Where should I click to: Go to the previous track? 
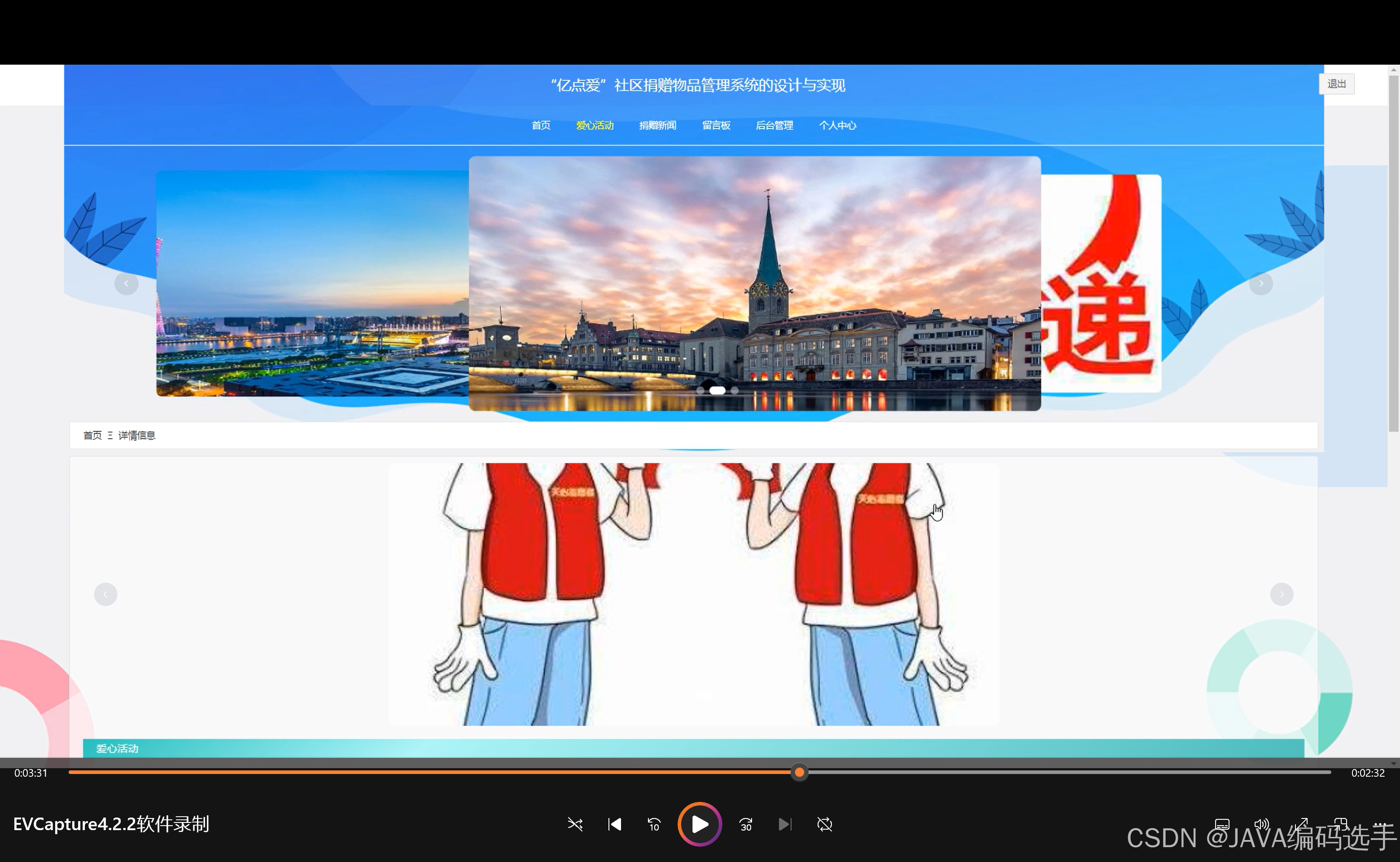coord(614,824)
